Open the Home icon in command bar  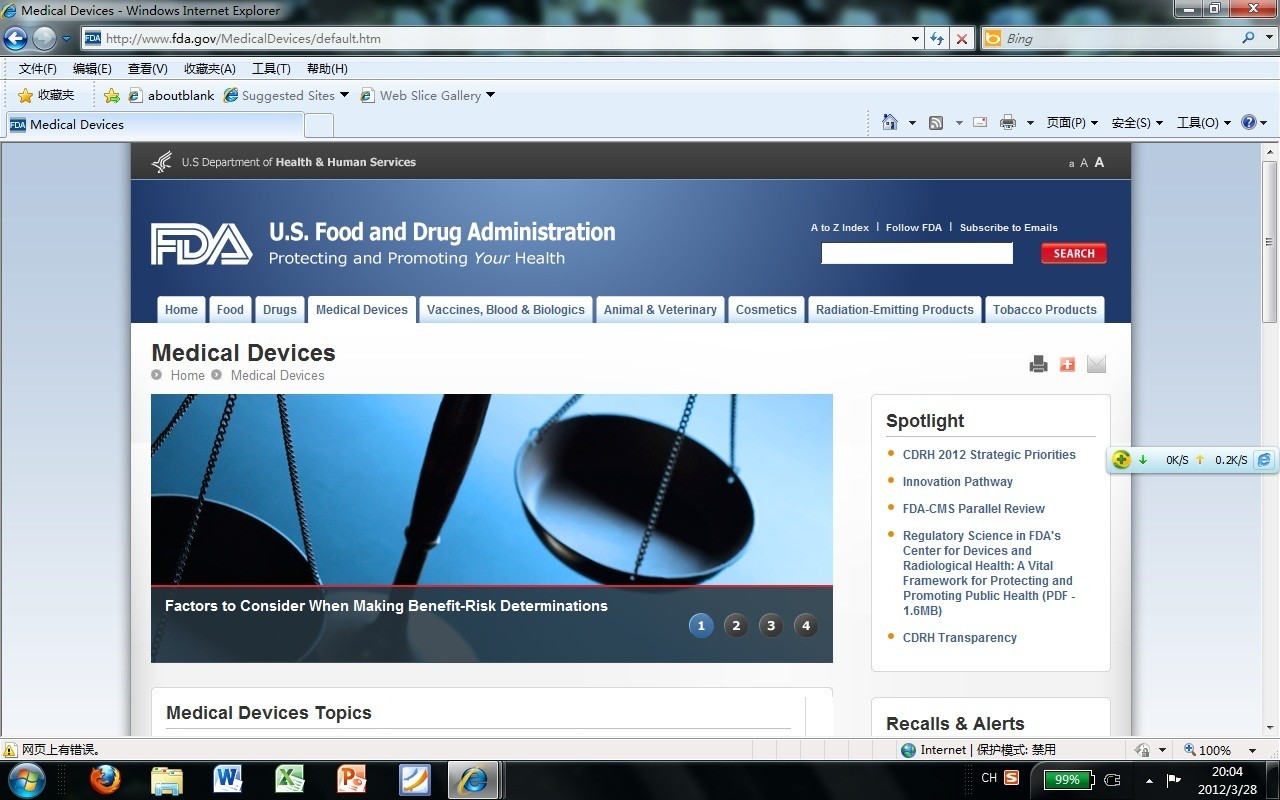coord(890,122)
